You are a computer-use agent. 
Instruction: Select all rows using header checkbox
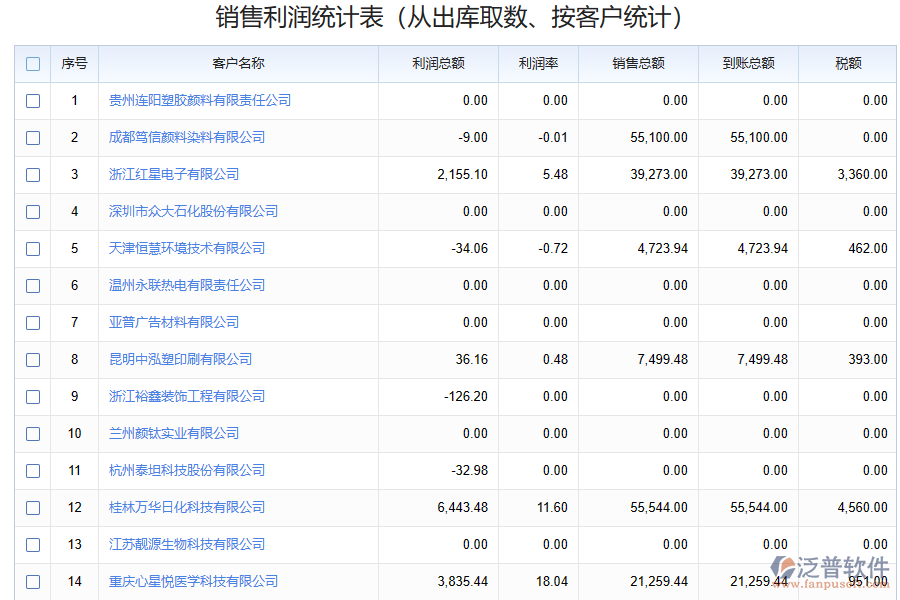pos(32,63)
